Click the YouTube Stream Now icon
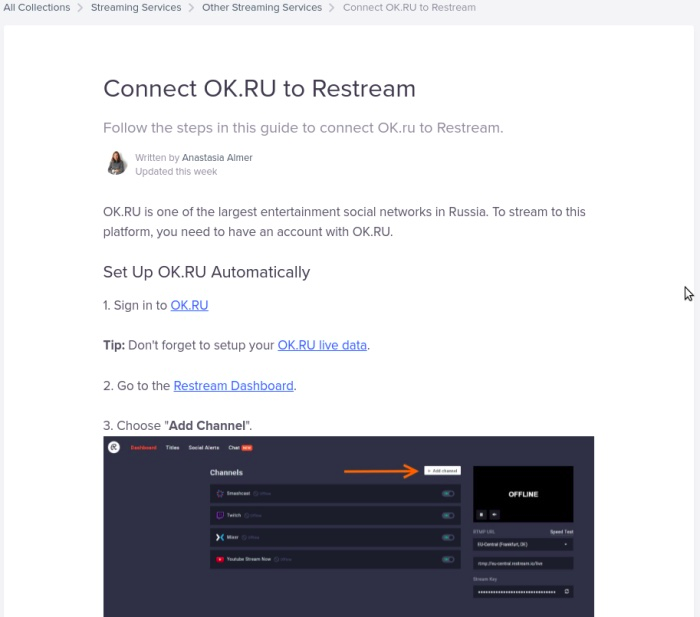Image resolution: width=700 pixels, height=617 pixels. coord(220,559)
